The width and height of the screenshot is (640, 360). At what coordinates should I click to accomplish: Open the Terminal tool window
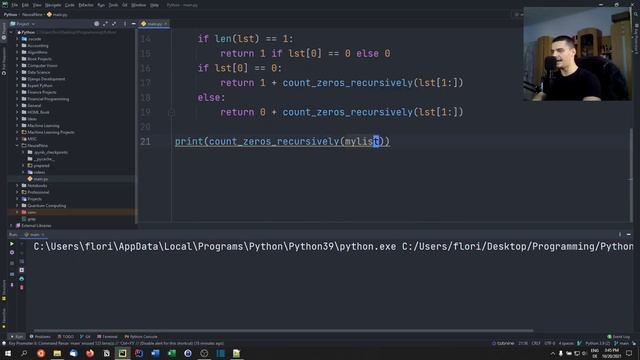pos(107,337)
